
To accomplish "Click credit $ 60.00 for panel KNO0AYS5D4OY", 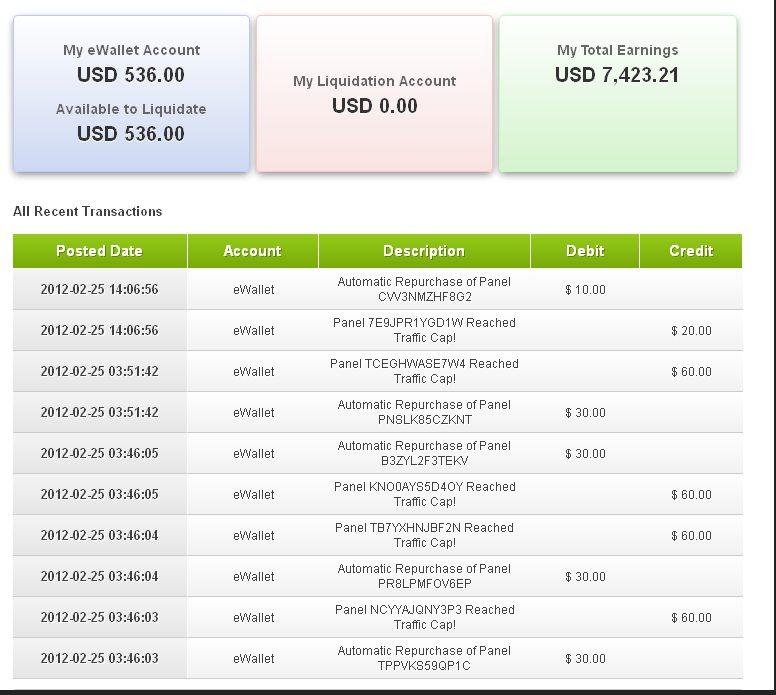I will [x=691, y=495].
